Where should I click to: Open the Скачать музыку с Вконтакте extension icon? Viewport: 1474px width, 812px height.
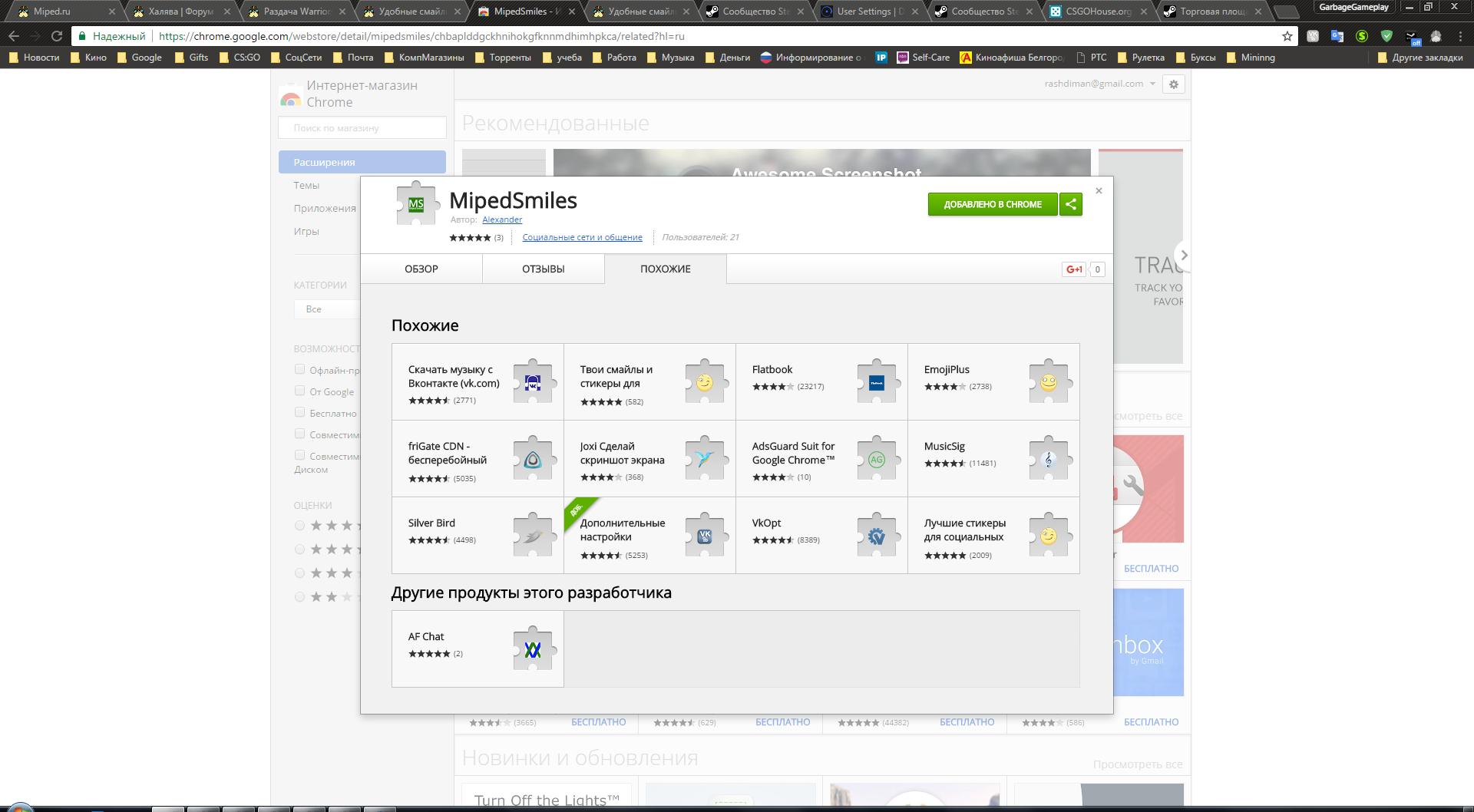pyautogui.click(x=534, y=381)
